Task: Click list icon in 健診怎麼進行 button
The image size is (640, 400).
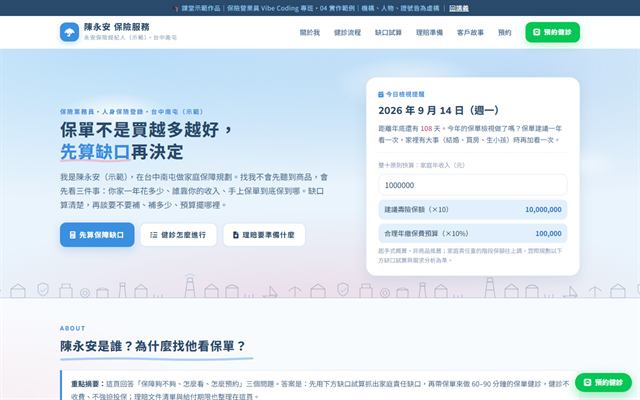Action: coord(153,235)
